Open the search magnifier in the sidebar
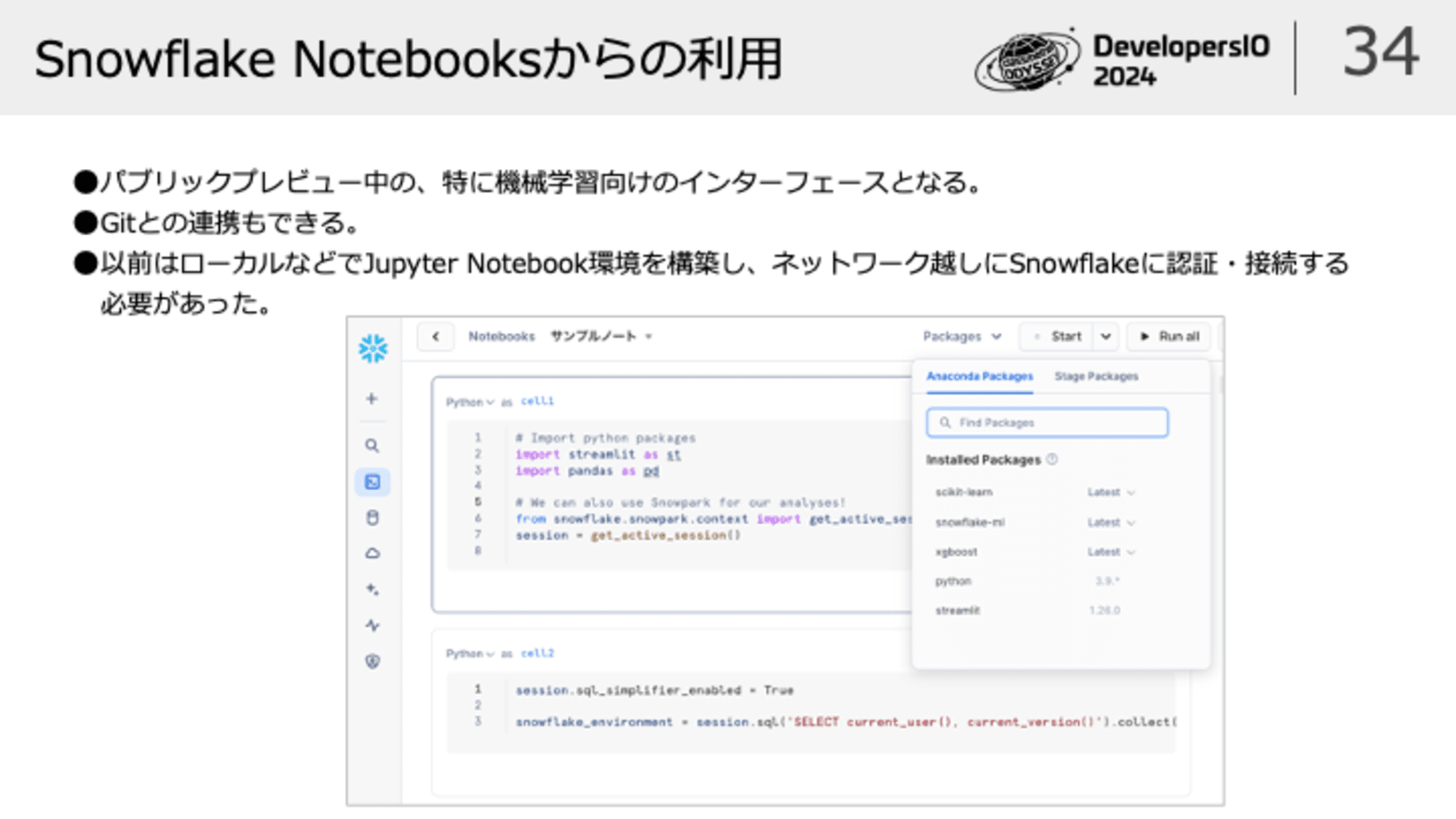1456x819 pixels. point(372,446)
